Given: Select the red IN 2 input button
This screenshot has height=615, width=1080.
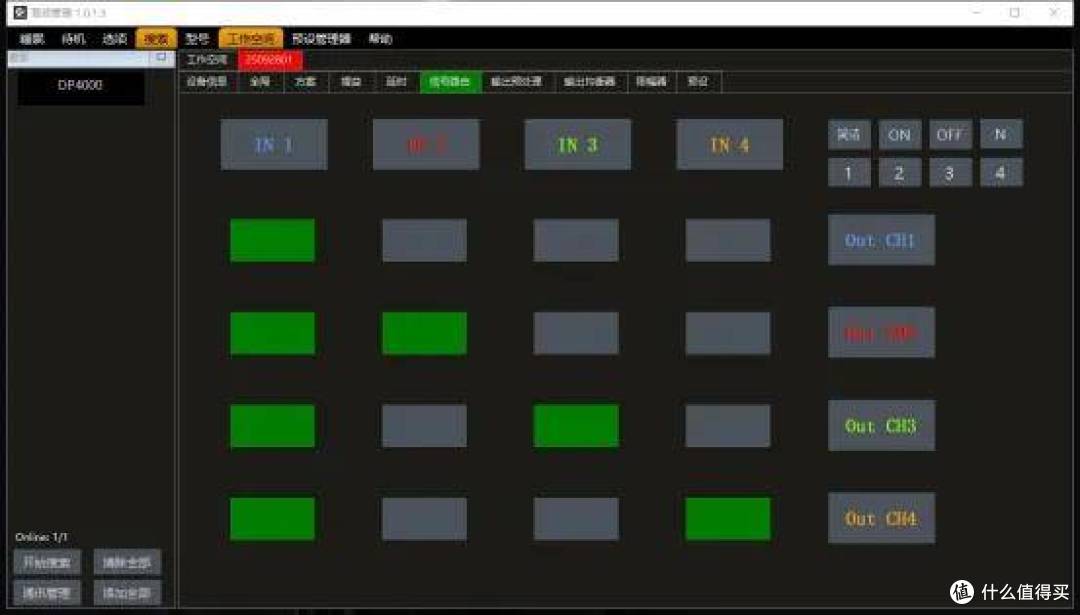Looking at the screenshot, I should [x=426, y=145].
